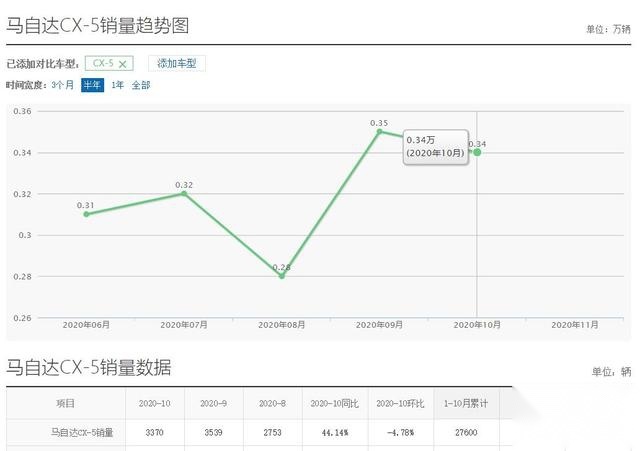This screenshot has height=451, width=640.
Task: Click table header 2020-8
Action: tap(272, 403)
